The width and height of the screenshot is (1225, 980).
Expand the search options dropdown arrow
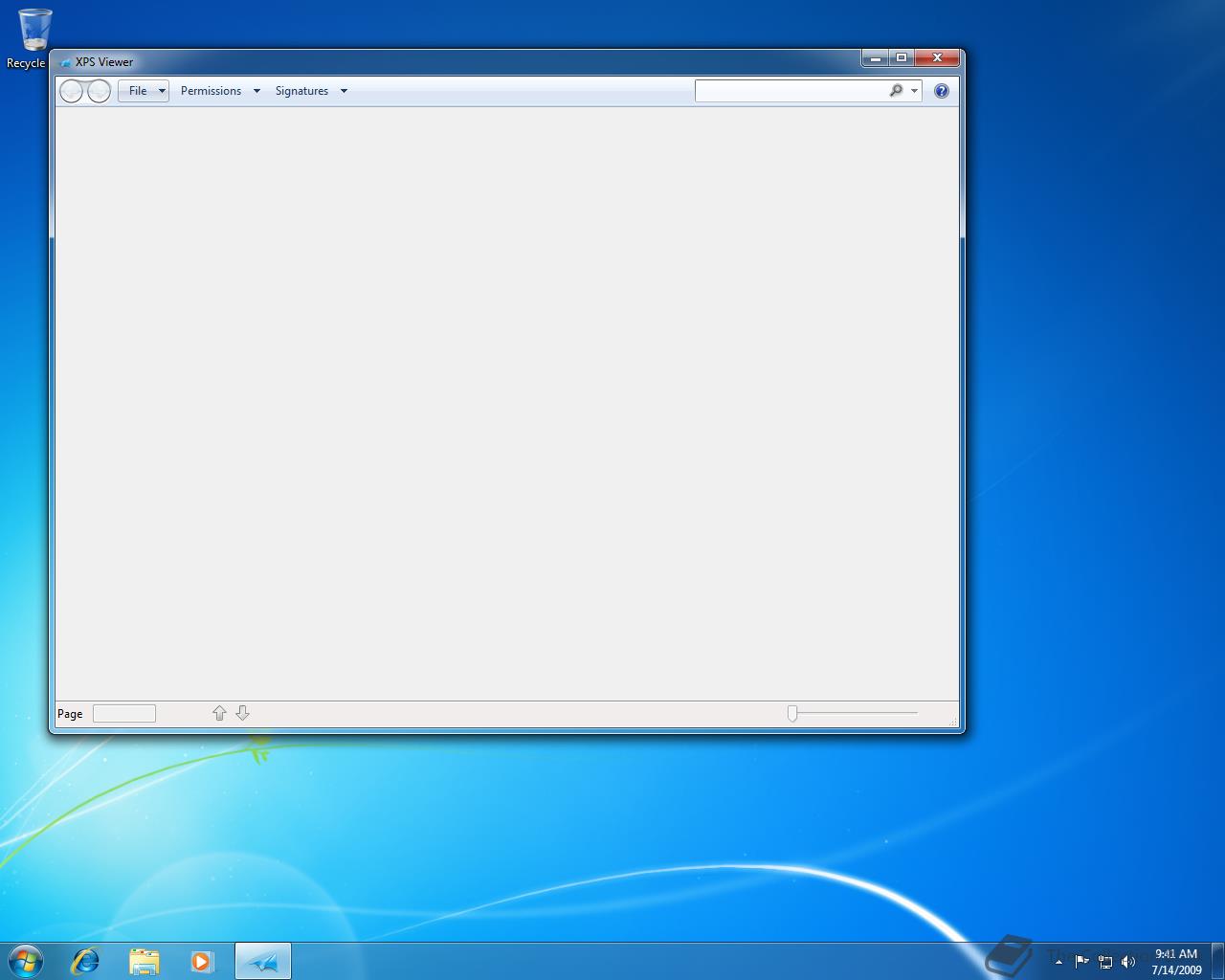914,91
